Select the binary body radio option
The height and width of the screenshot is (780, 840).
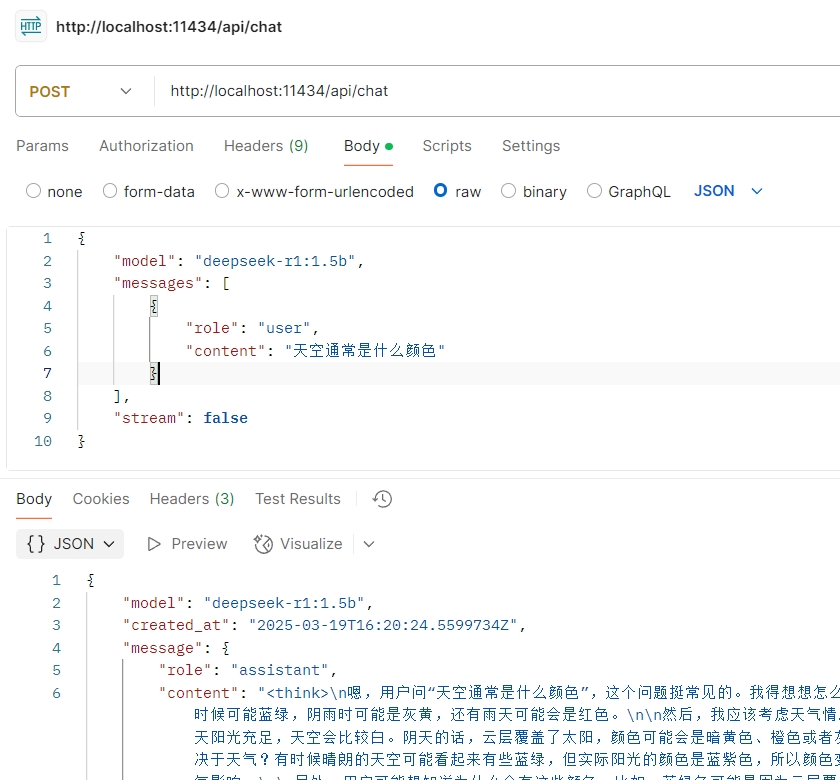coord(509,191)
